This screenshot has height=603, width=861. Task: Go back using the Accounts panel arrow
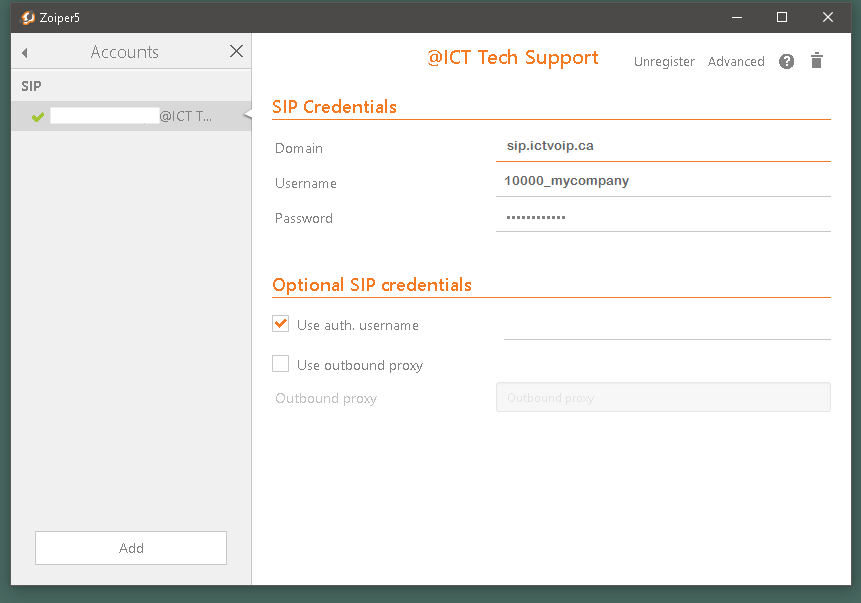point(24,53)
